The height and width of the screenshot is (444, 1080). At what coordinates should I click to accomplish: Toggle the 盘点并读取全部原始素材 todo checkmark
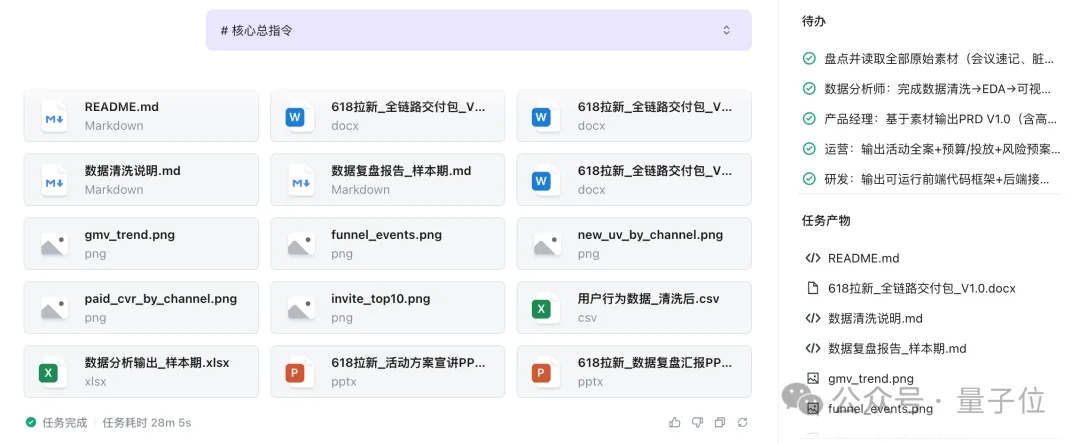pyautogui.click(x=809, y=59)
